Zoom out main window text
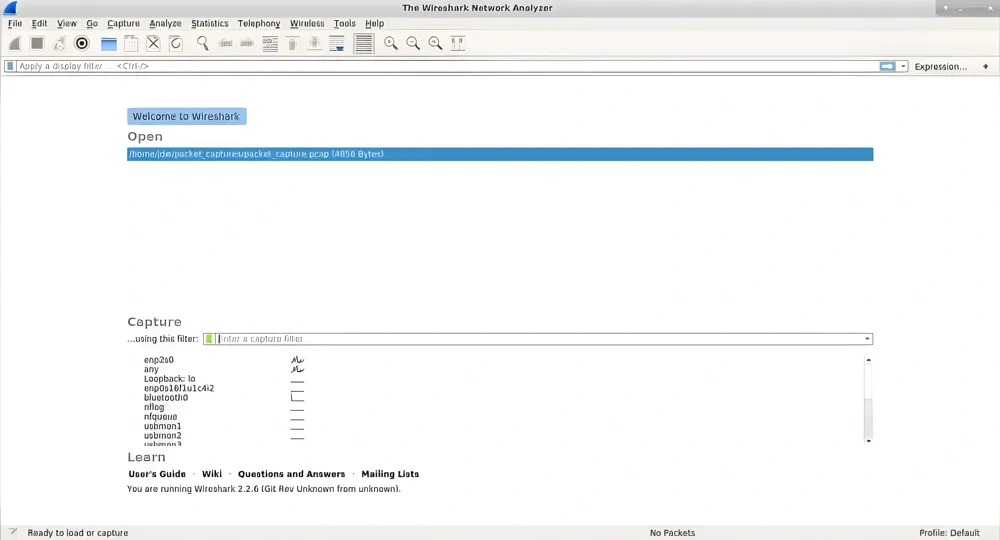 tap(413, 43)
